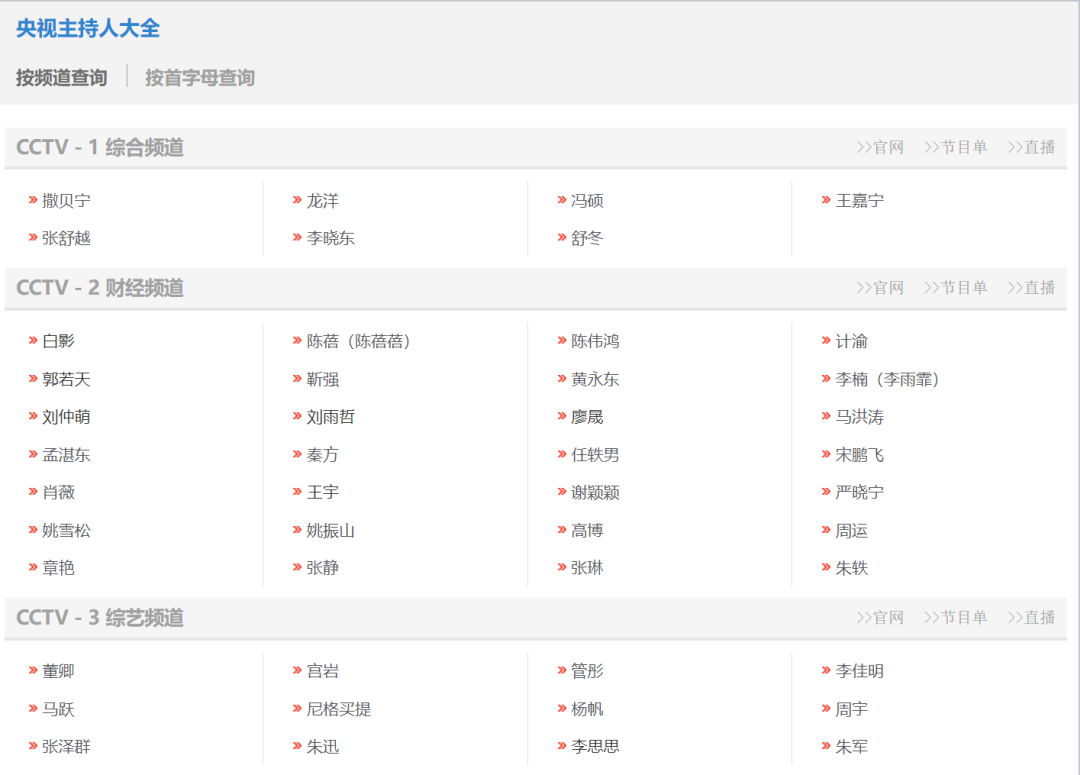
Task: Switch to the 按首字母查询 tab
Action: click(200, 78)
